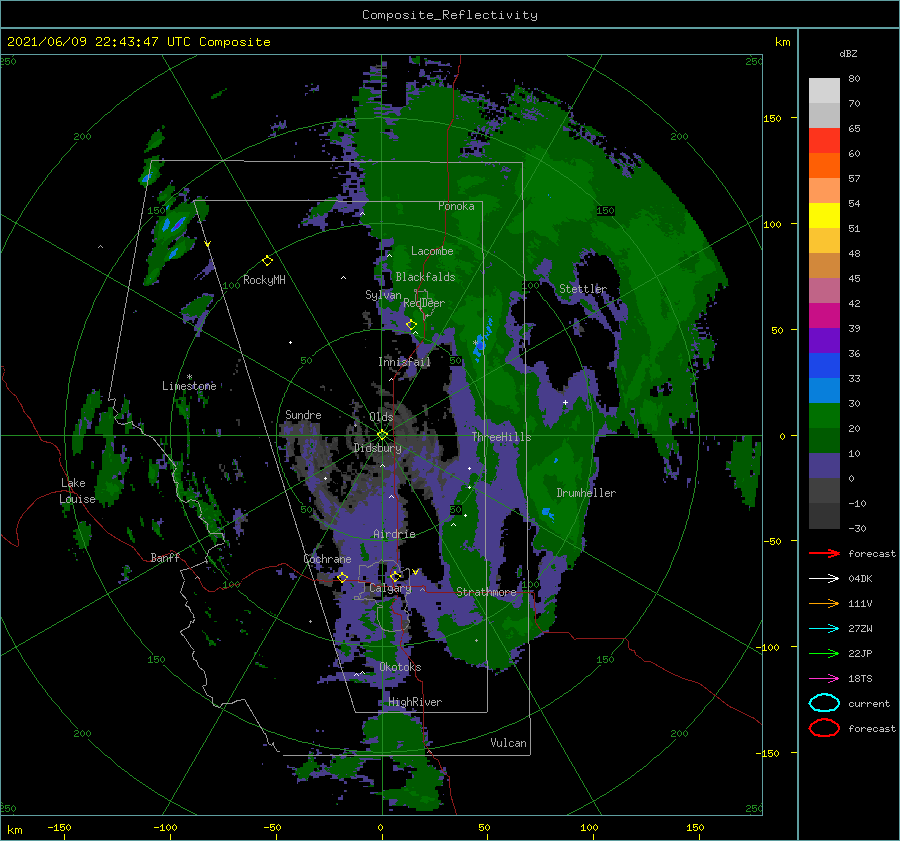The image size is (900, 841).
Task: Click the yellow marker south of the RedDeer label
Action: point(411,325)
